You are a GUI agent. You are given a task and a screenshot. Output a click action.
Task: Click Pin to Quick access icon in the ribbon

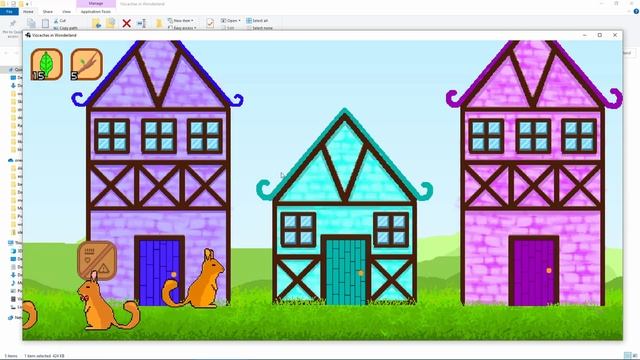[x=13, y=24]
